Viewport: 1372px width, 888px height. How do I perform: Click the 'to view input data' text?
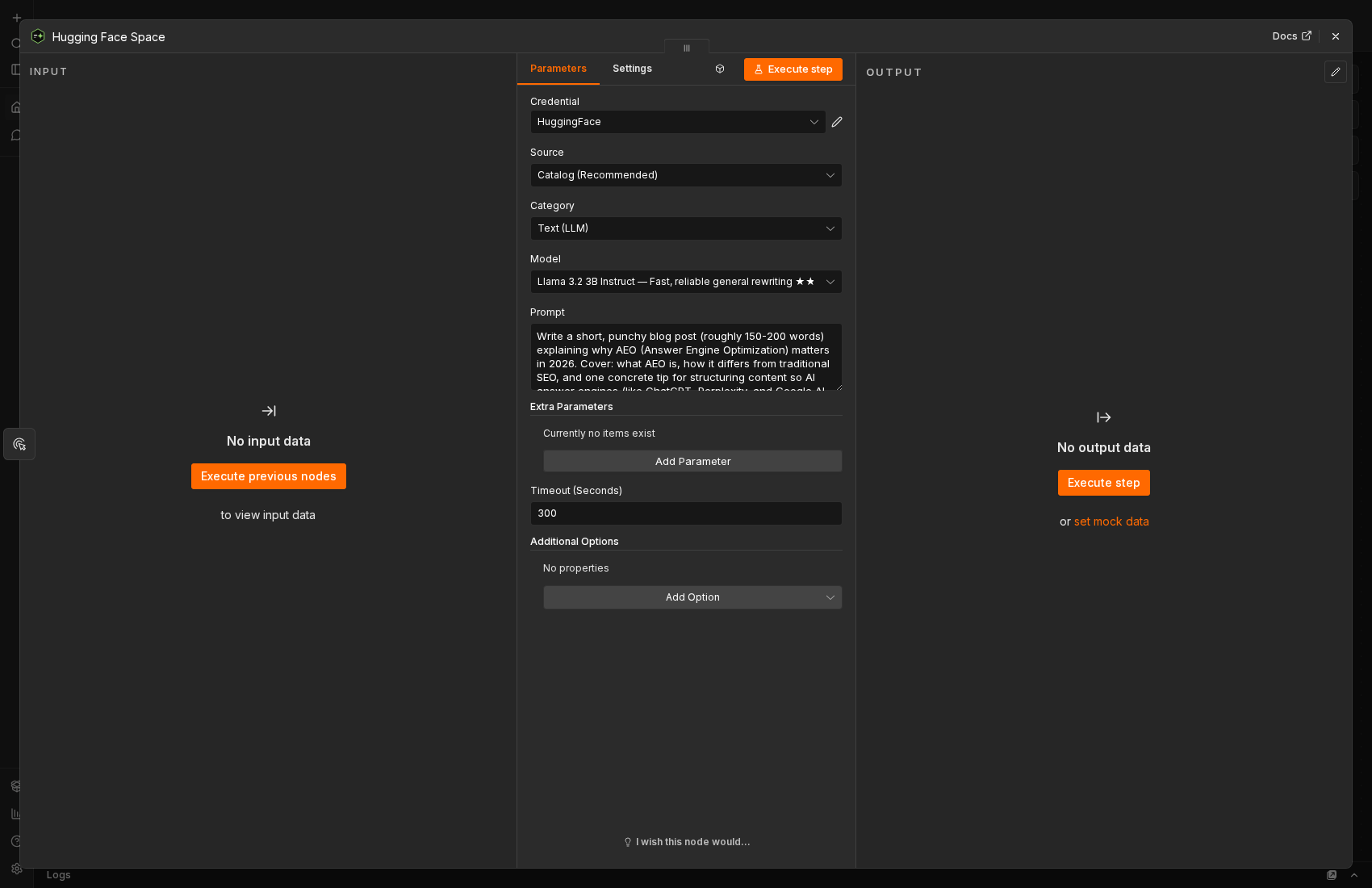[x=268, y=515]
